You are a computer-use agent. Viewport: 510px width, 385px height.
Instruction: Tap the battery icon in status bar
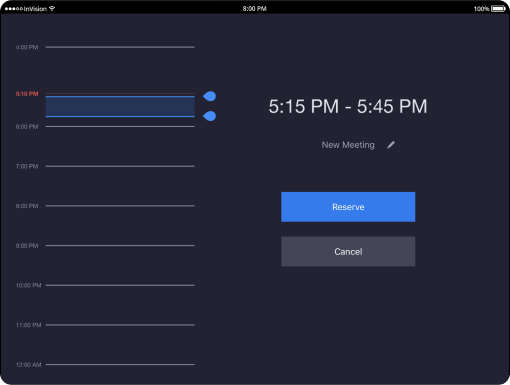click(x=498, y=9)
